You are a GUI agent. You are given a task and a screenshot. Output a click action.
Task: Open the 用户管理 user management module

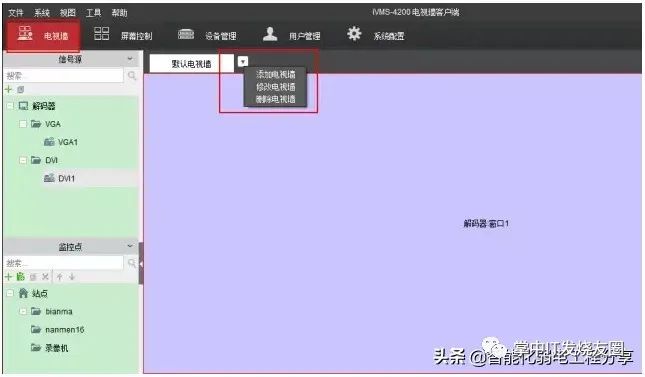pos(292,35)
